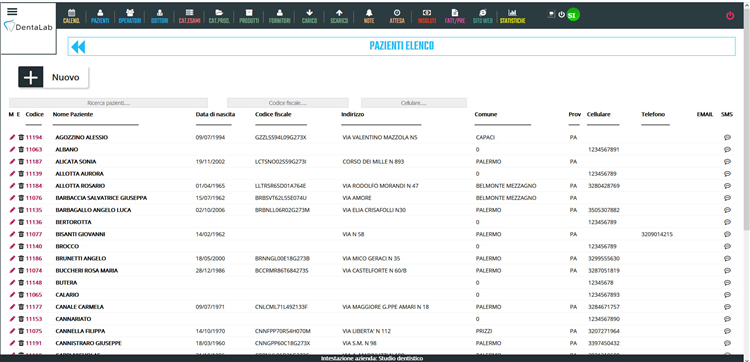Edit patient BROCCO with pencil icon

(x=12, y=246)
